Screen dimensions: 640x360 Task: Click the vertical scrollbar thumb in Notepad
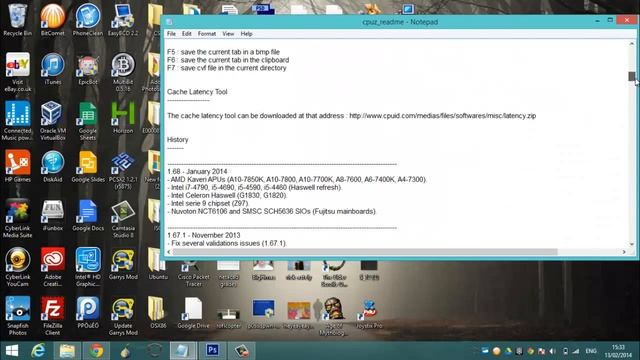coord(631,76)
